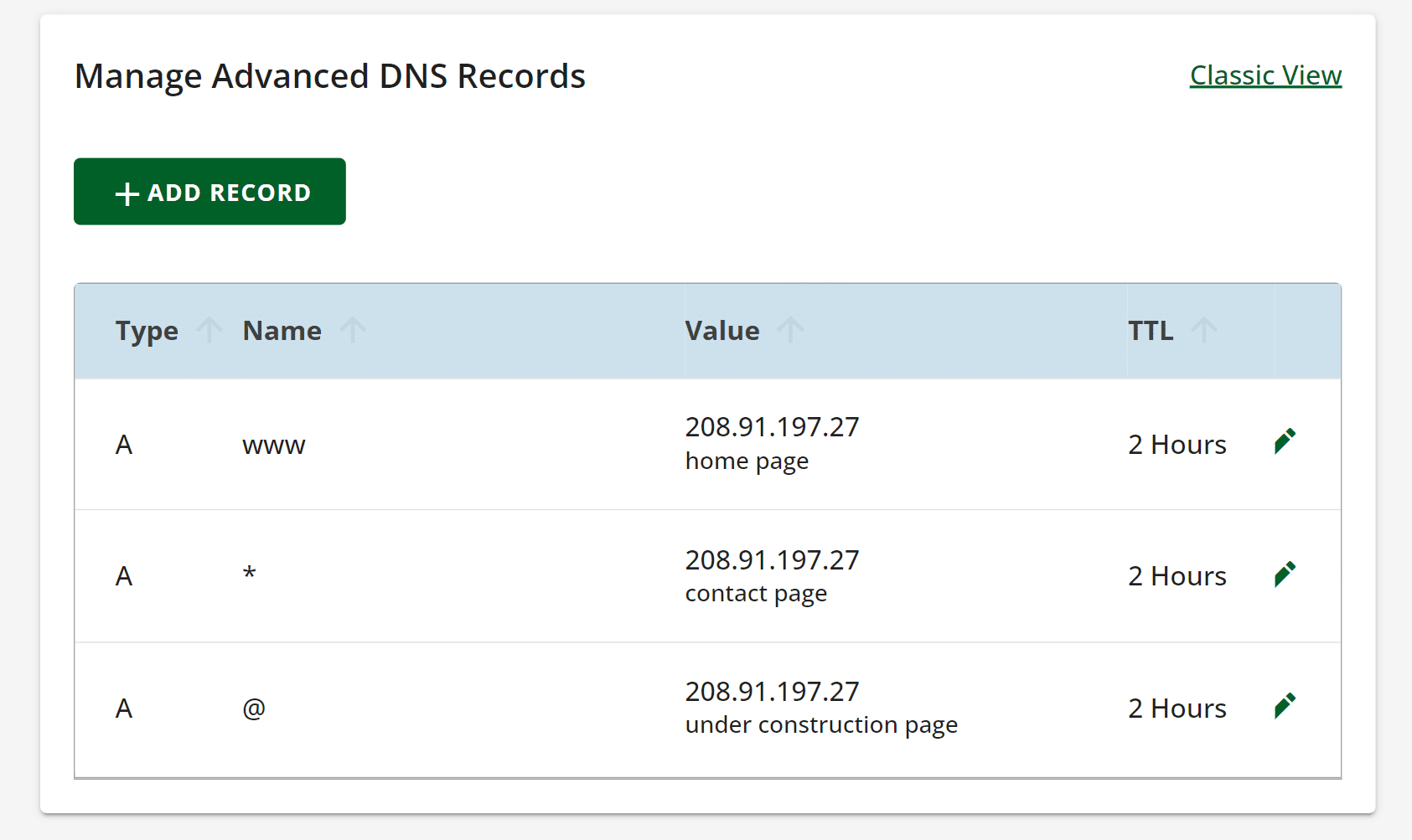The height and width of the screenshot is (840, 1412).
Task: Click the sort arrow next to Type
Action: [x=209, y=330]
